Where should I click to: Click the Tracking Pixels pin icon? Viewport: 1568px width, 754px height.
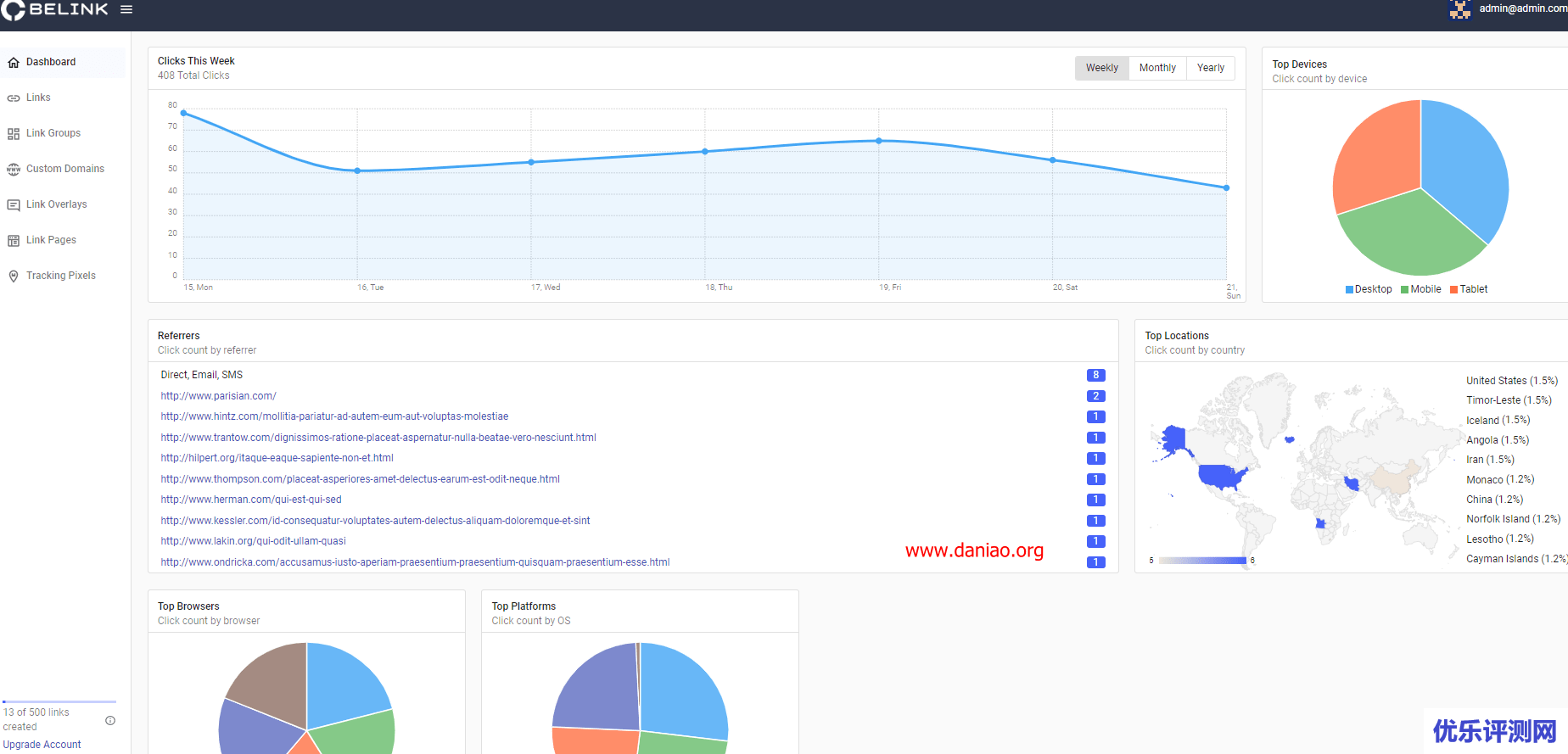click(x=14, y=276)
